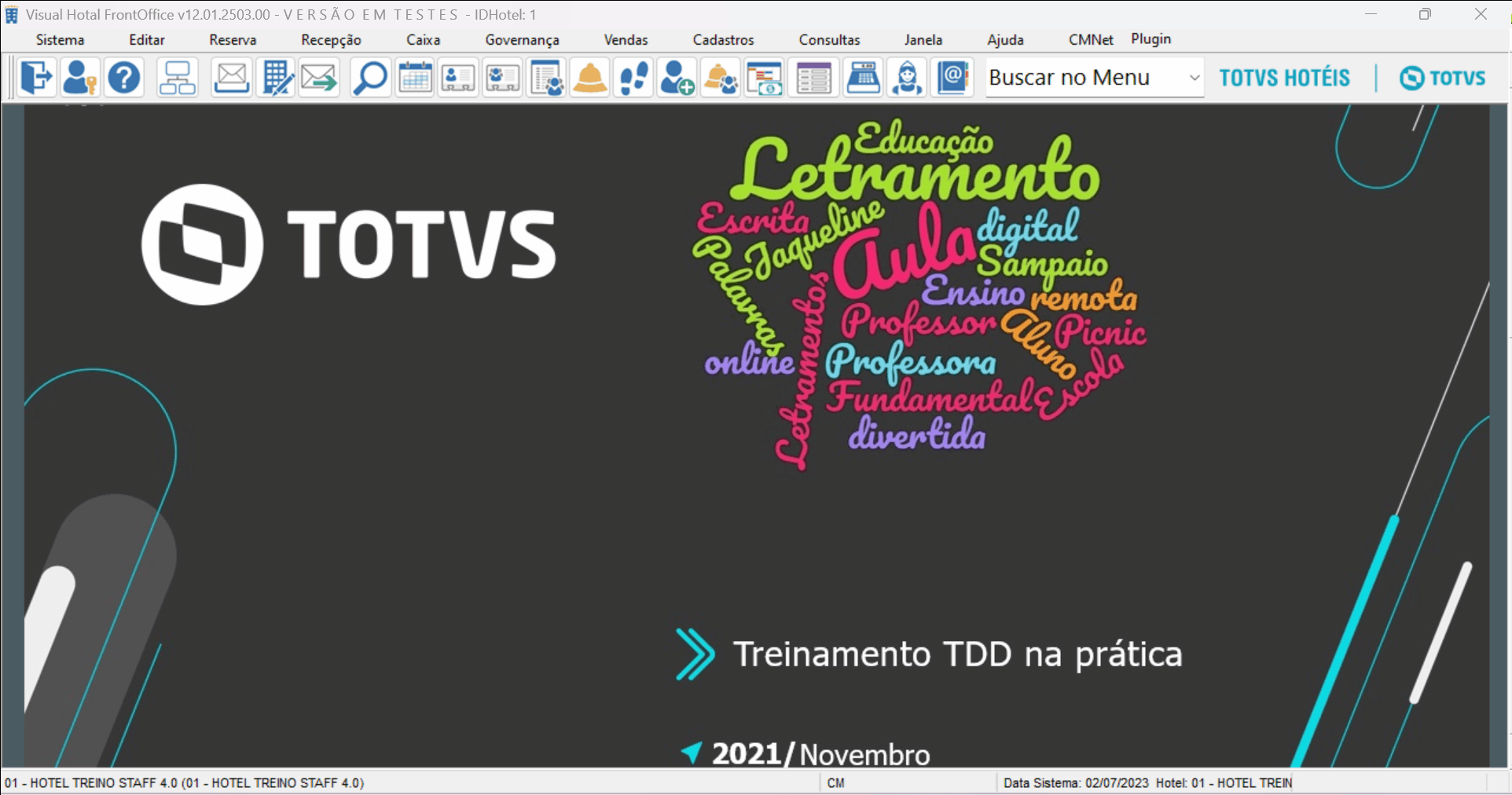Open the hierarchy diagram icon

177,78
